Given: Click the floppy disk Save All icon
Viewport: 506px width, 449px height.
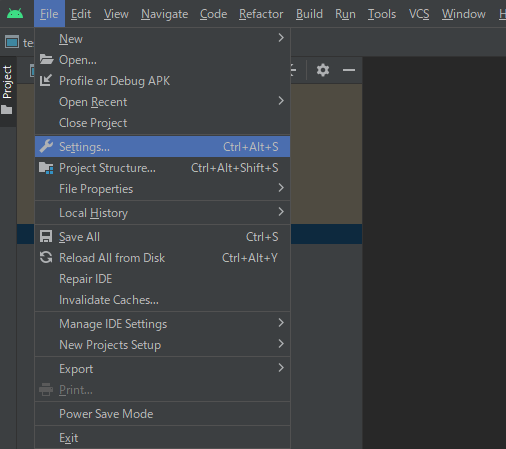Looking at the screenshot, I should (x=46, y=237).
